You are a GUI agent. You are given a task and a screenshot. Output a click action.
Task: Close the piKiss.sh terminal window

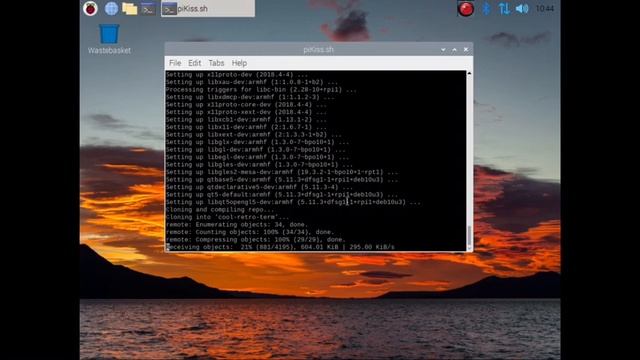466,49
